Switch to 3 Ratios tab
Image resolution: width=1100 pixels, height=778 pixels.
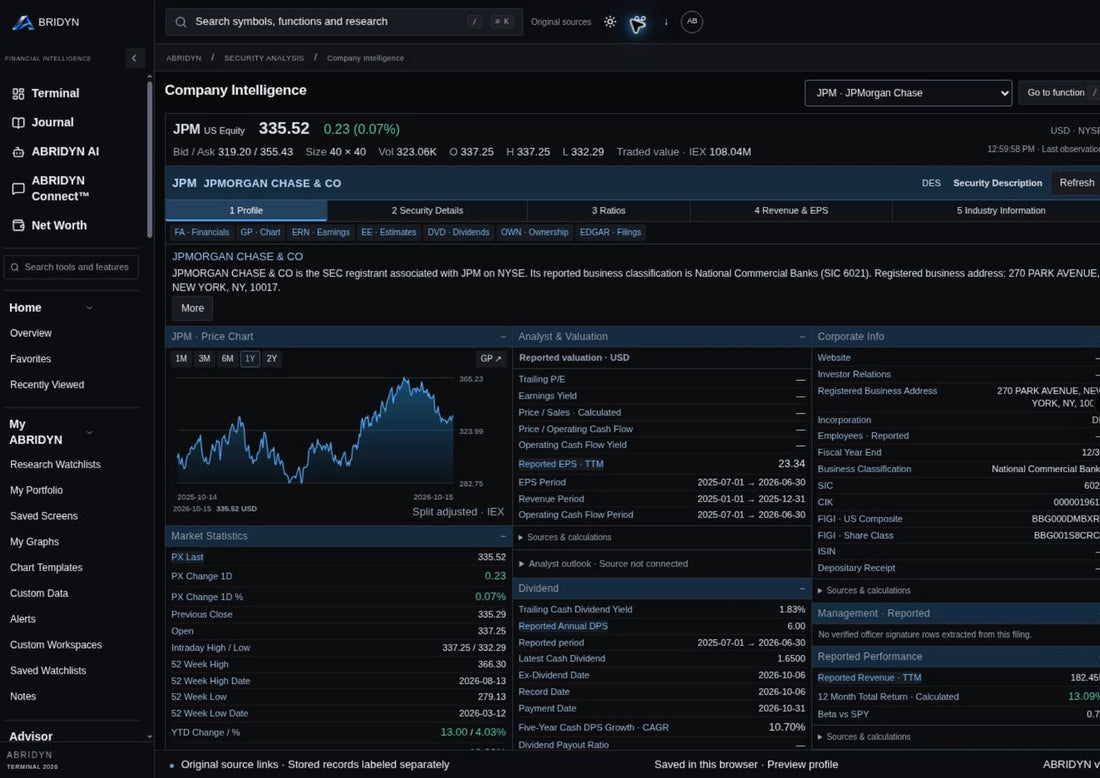point(608,210)
